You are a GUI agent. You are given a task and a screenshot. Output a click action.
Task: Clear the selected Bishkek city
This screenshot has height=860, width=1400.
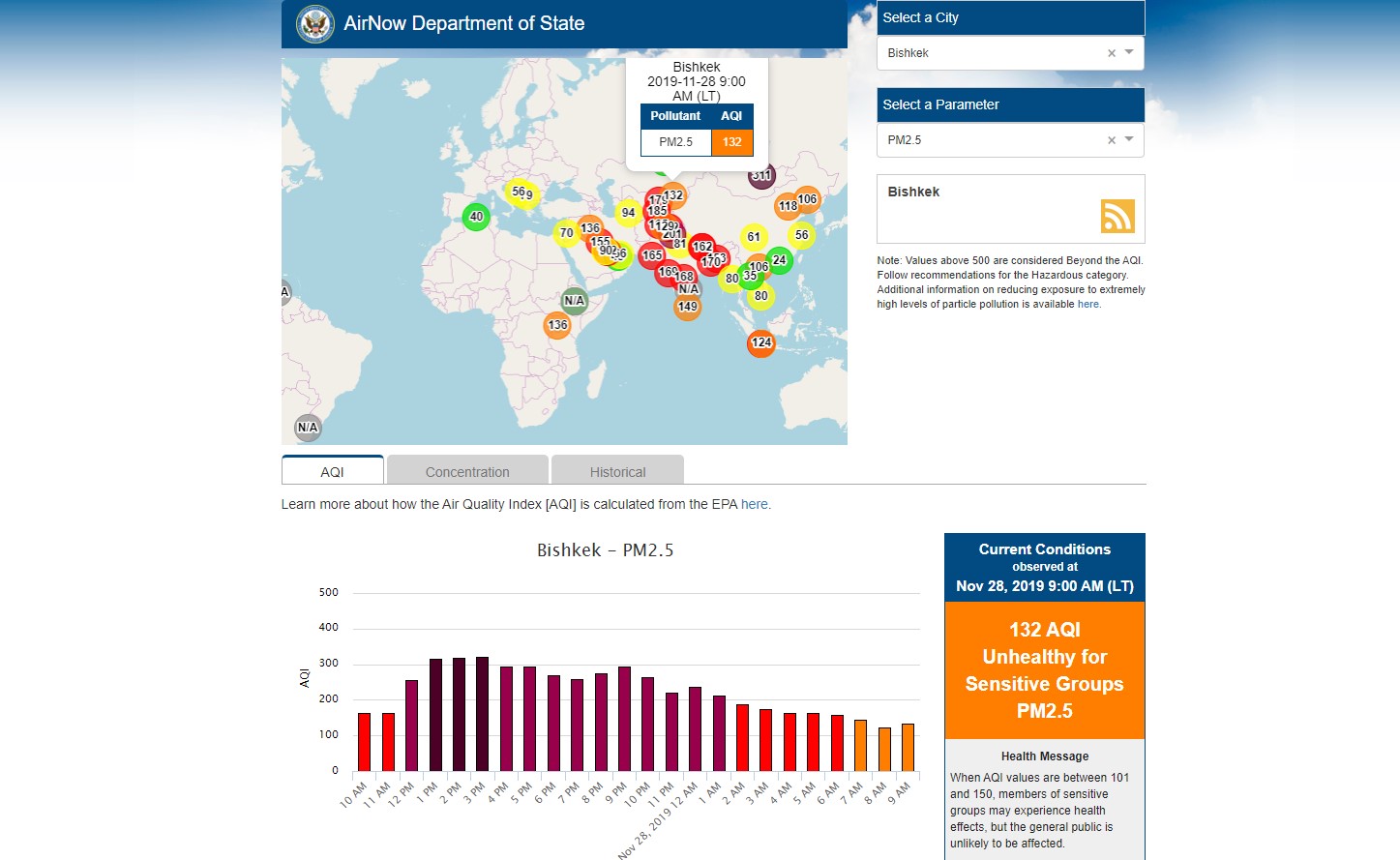click(x=1112, y=53)
